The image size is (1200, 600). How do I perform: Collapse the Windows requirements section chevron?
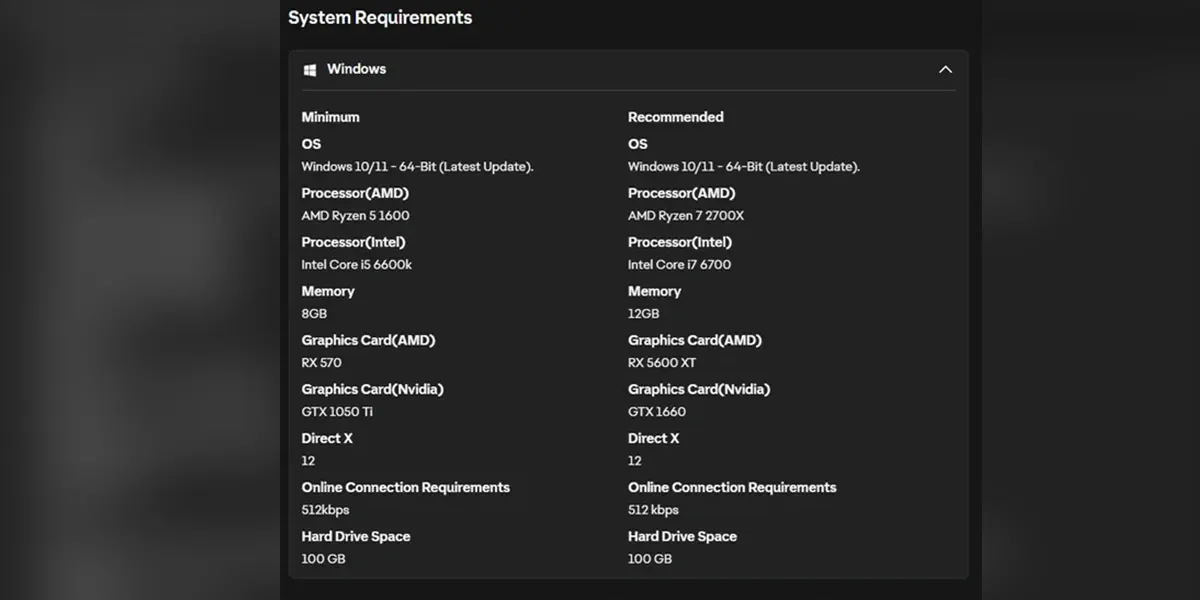[945, 70]
